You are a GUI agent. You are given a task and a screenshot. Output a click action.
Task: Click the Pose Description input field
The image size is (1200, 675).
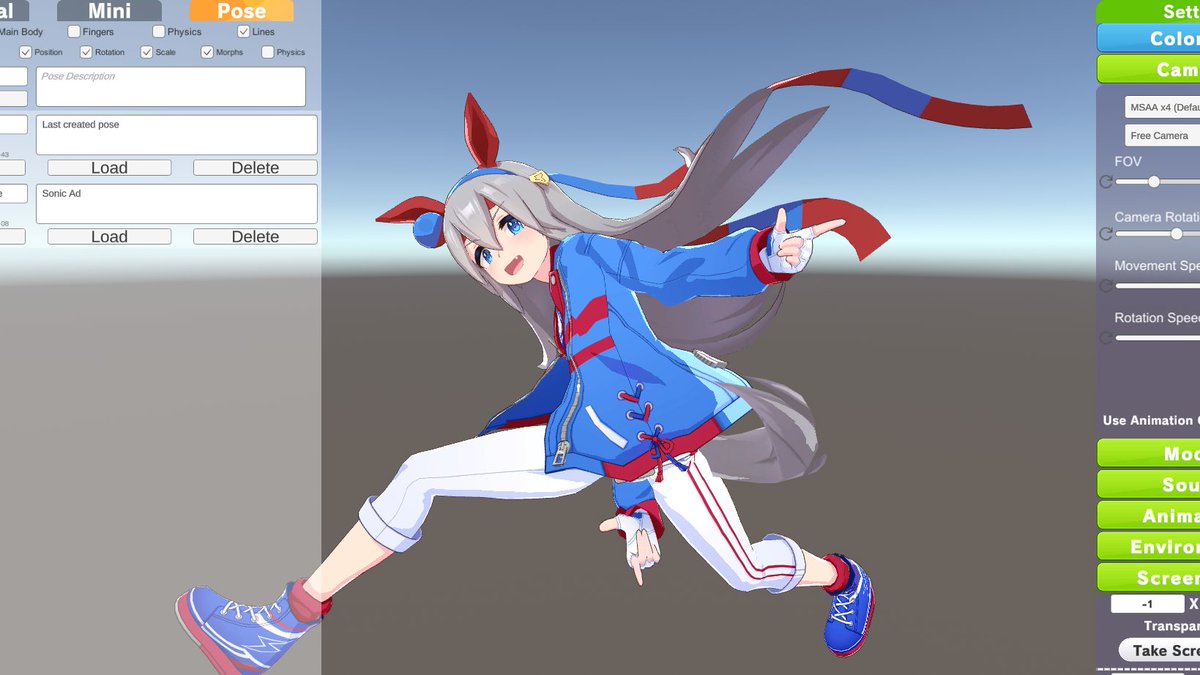(x=171, y=87)
